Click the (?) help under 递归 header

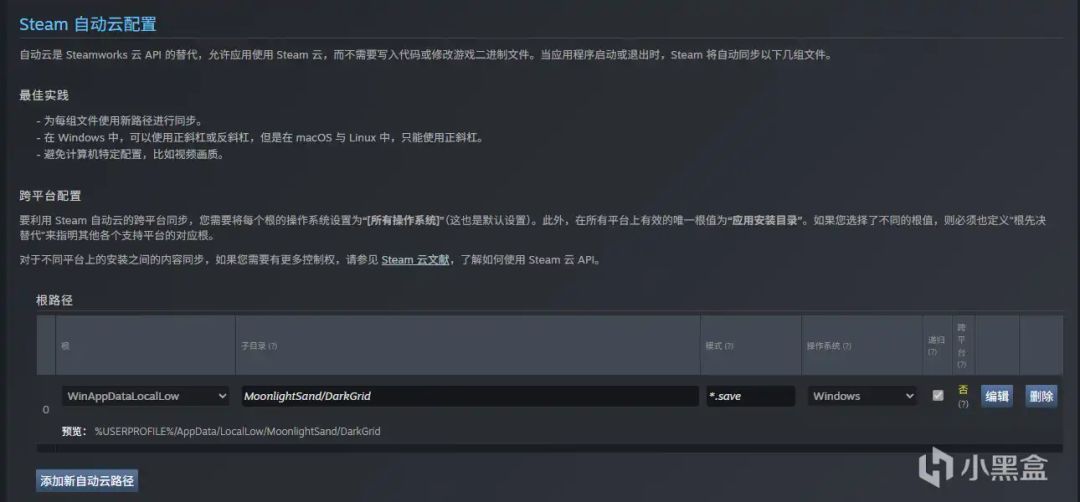click(933, 352)
